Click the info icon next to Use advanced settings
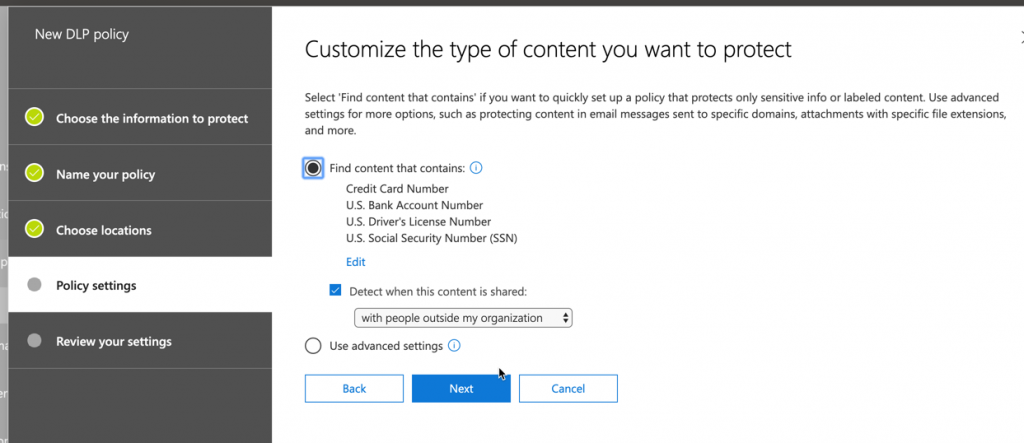Viewport: 1024px width, 443px height. (x=455, y=346)
